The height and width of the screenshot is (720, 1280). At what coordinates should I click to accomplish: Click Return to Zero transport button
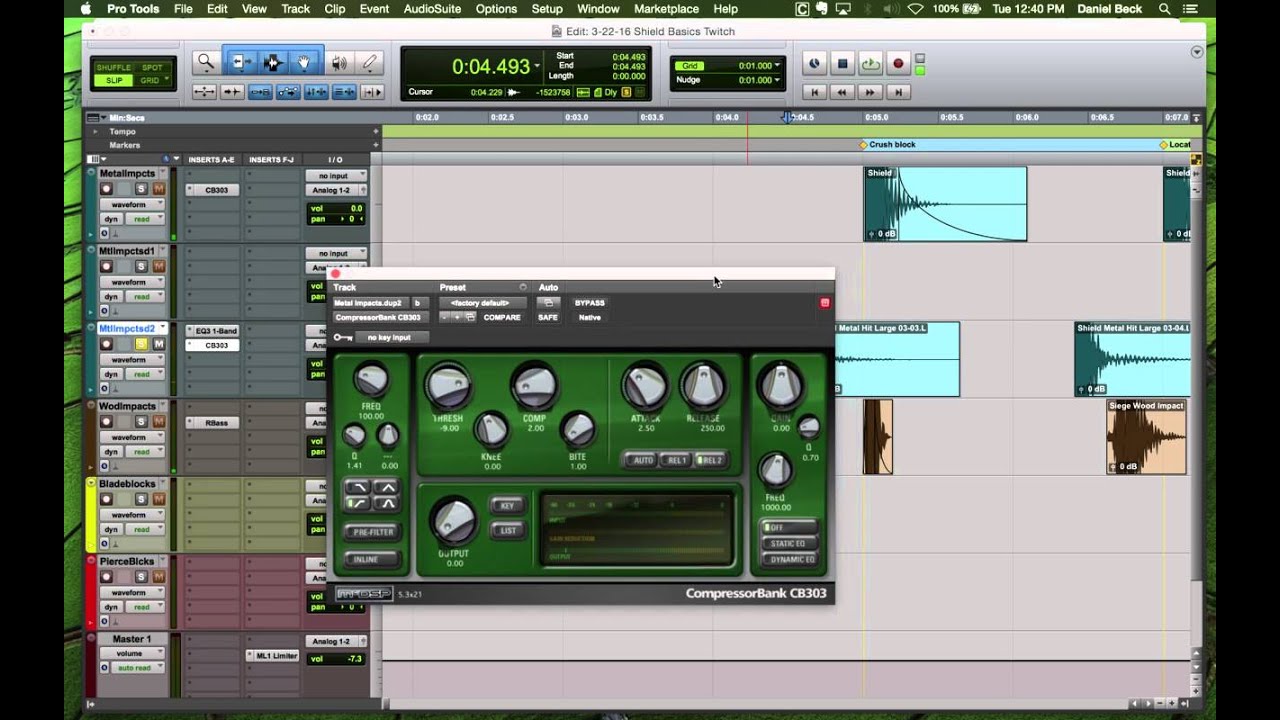point(815,92)
